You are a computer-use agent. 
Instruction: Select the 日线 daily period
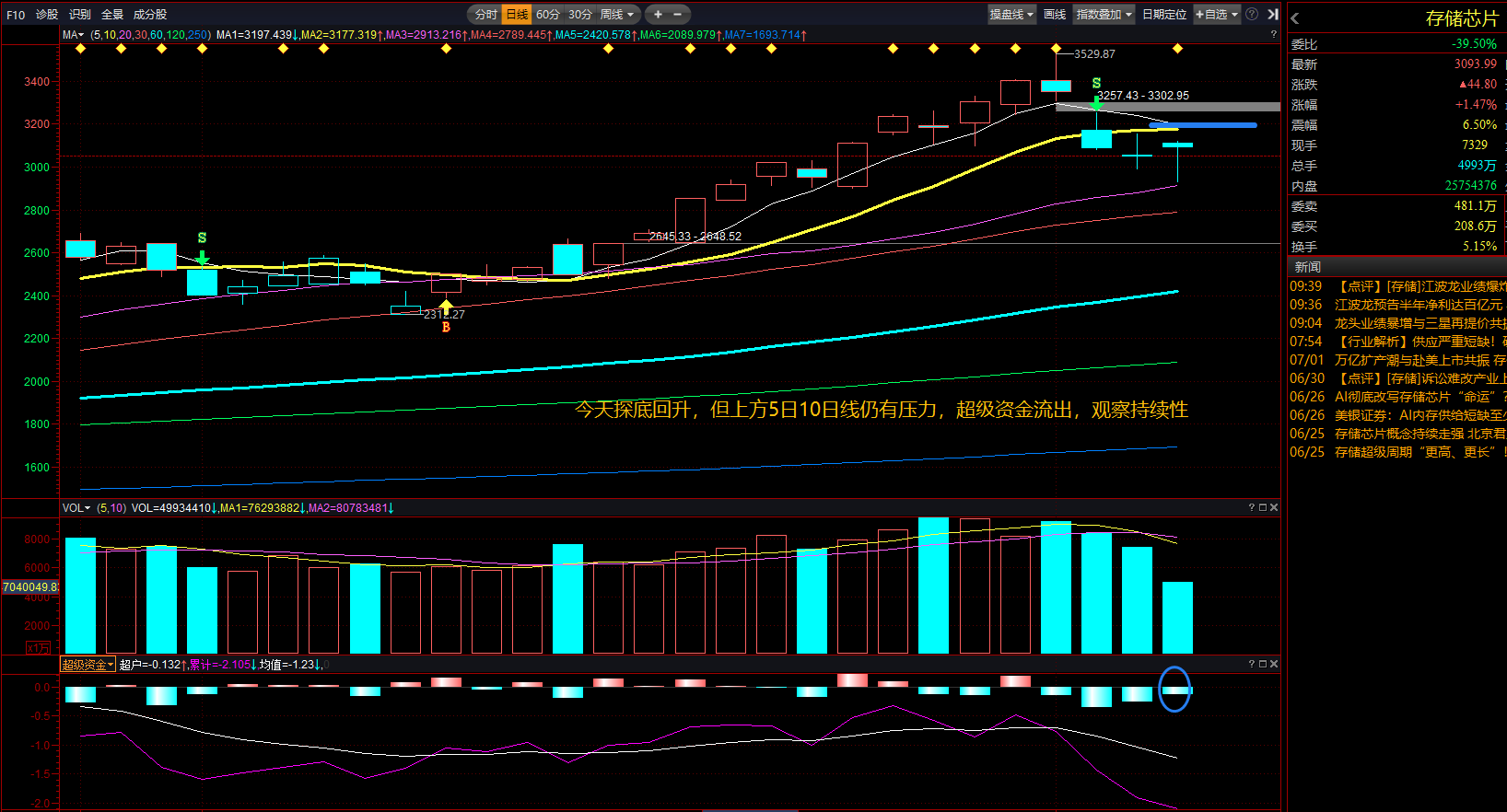(x=518, y=15)
